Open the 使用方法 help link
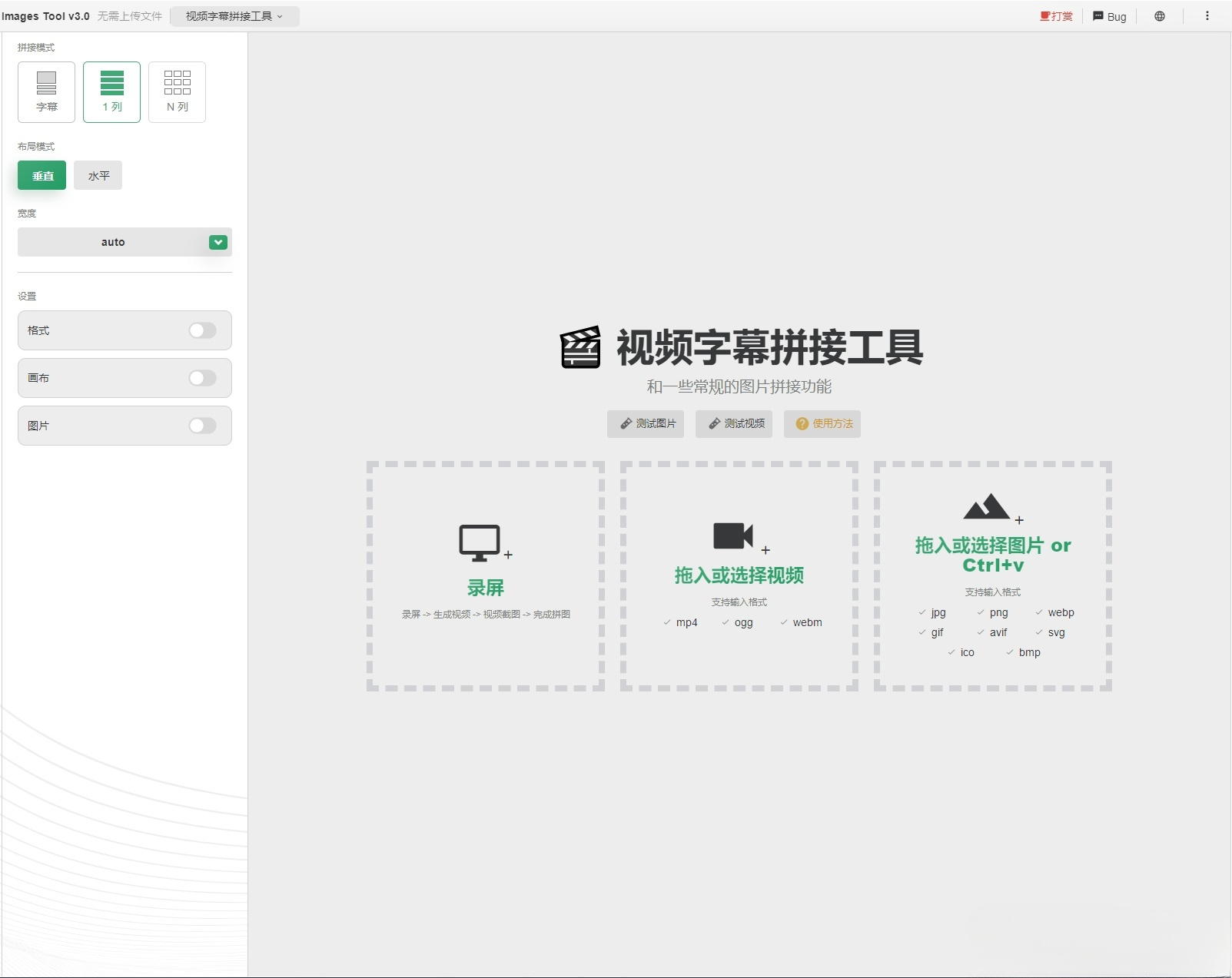The width and height of the screenshot is (1232, 978). (x=822, y=423)
